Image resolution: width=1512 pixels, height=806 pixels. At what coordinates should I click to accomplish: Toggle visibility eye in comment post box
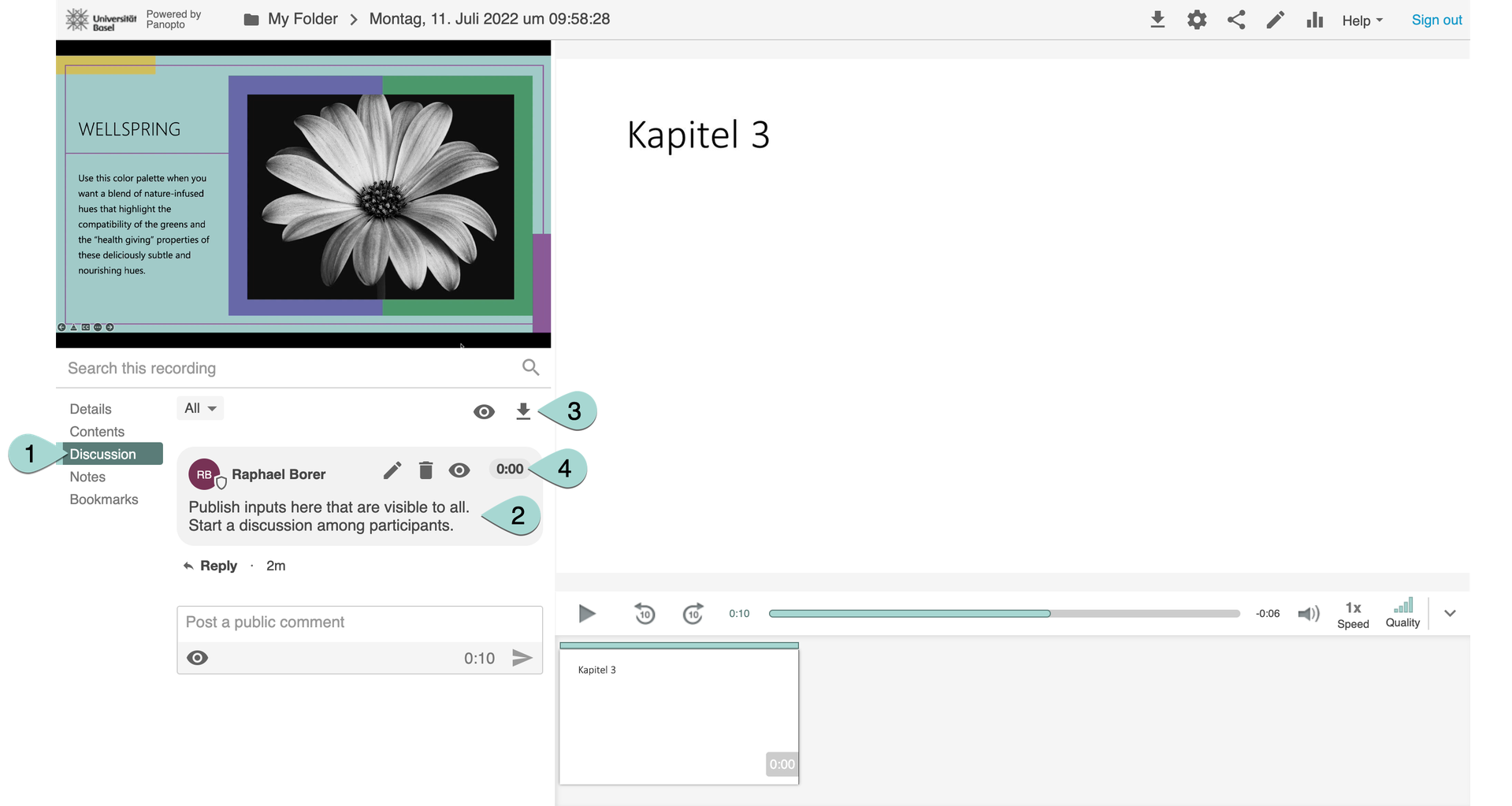198,658
